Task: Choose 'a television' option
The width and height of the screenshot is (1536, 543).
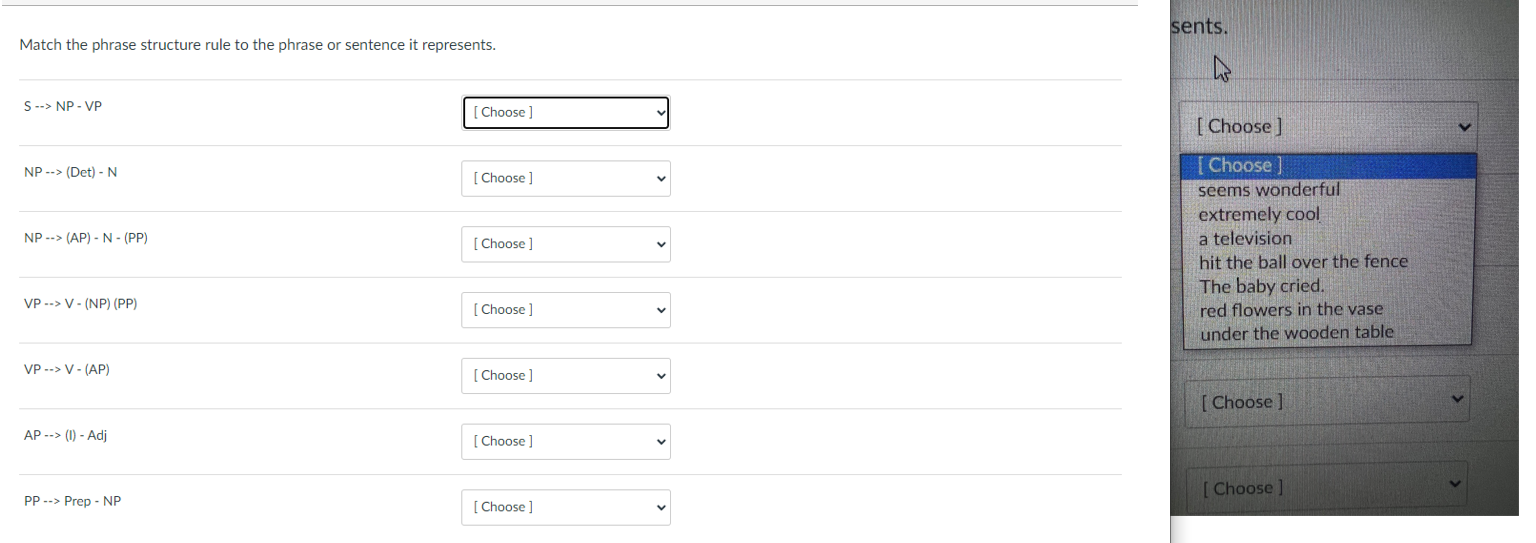Action: click(1245, 238)
